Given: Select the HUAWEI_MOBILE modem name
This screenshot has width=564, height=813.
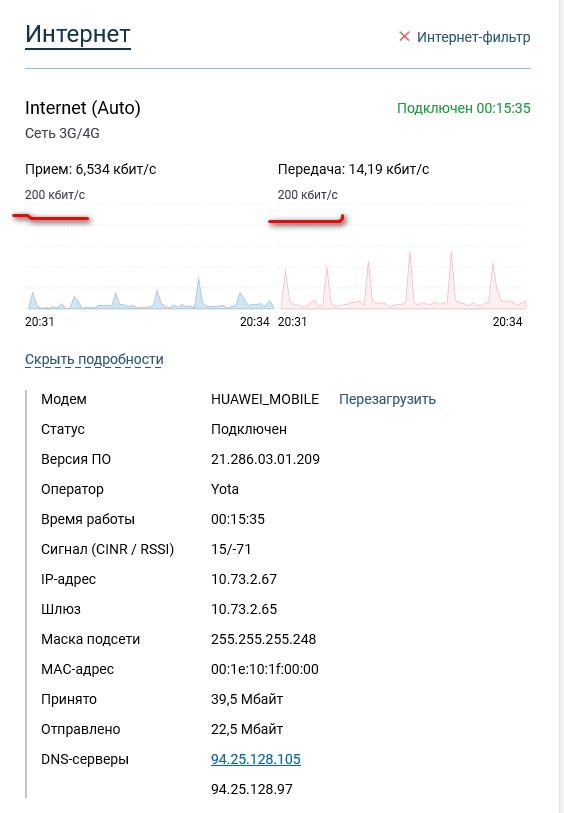Looking at the screenshot, I should [x=265, y=399].
